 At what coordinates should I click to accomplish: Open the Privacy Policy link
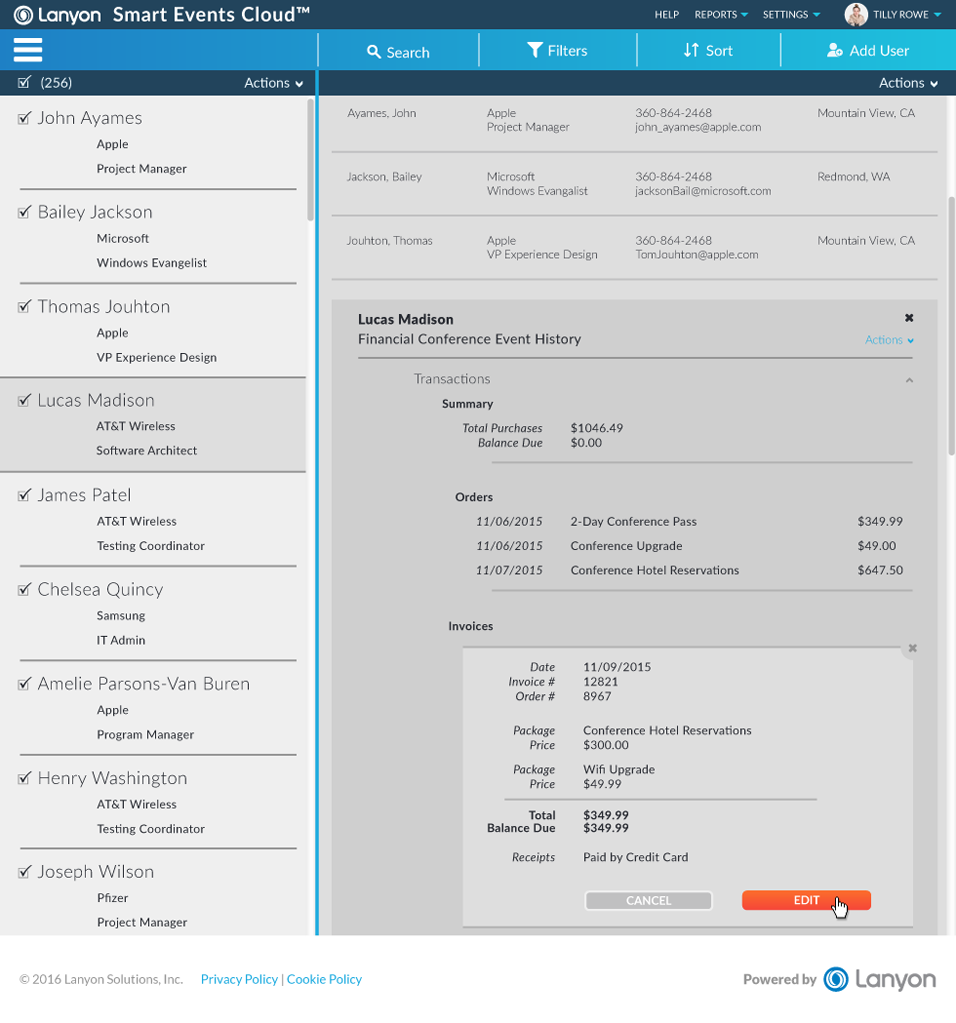coord(239,979)
